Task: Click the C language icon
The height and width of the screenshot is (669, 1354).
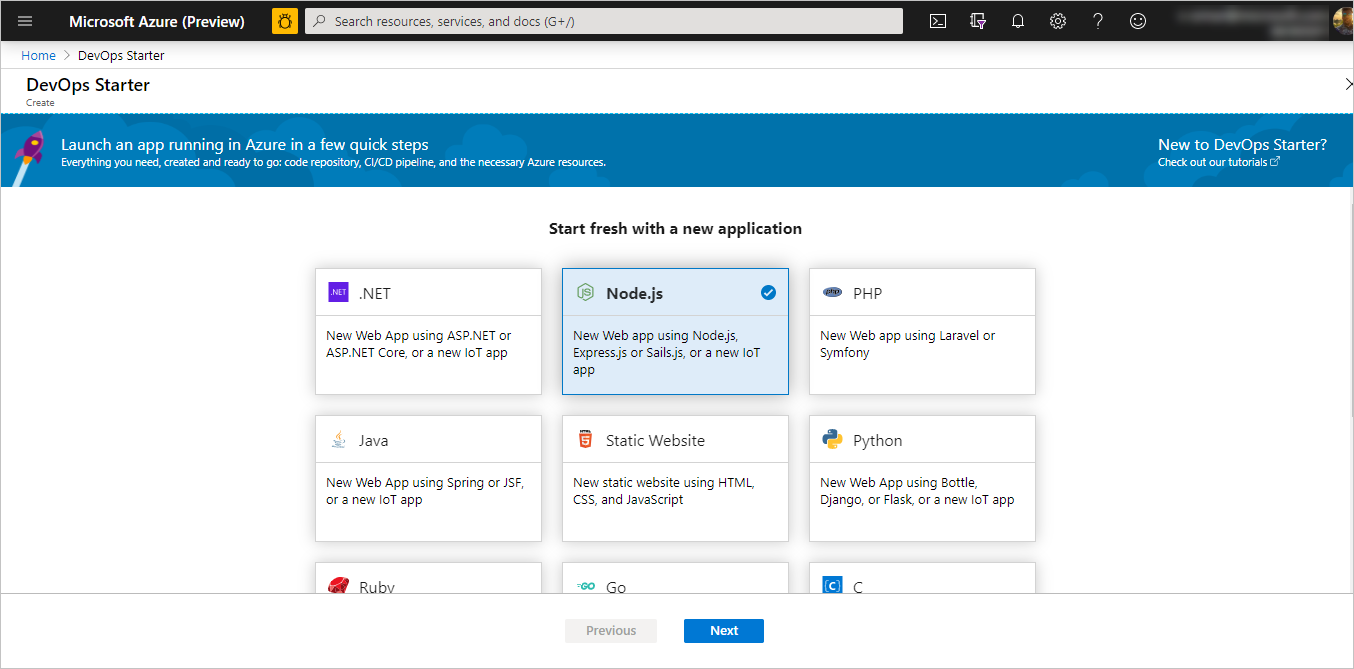Action: coord(833,585)
